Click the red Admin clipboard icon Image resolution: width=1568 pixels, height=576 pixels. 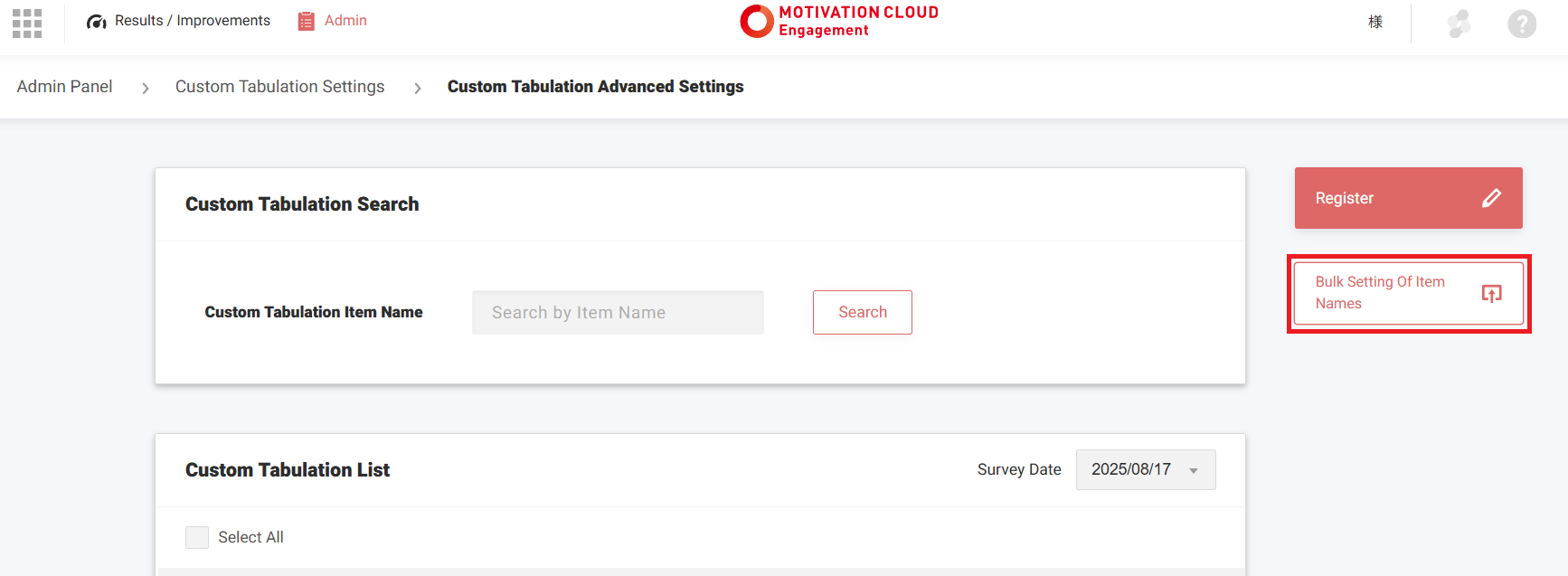click(307, 21)
